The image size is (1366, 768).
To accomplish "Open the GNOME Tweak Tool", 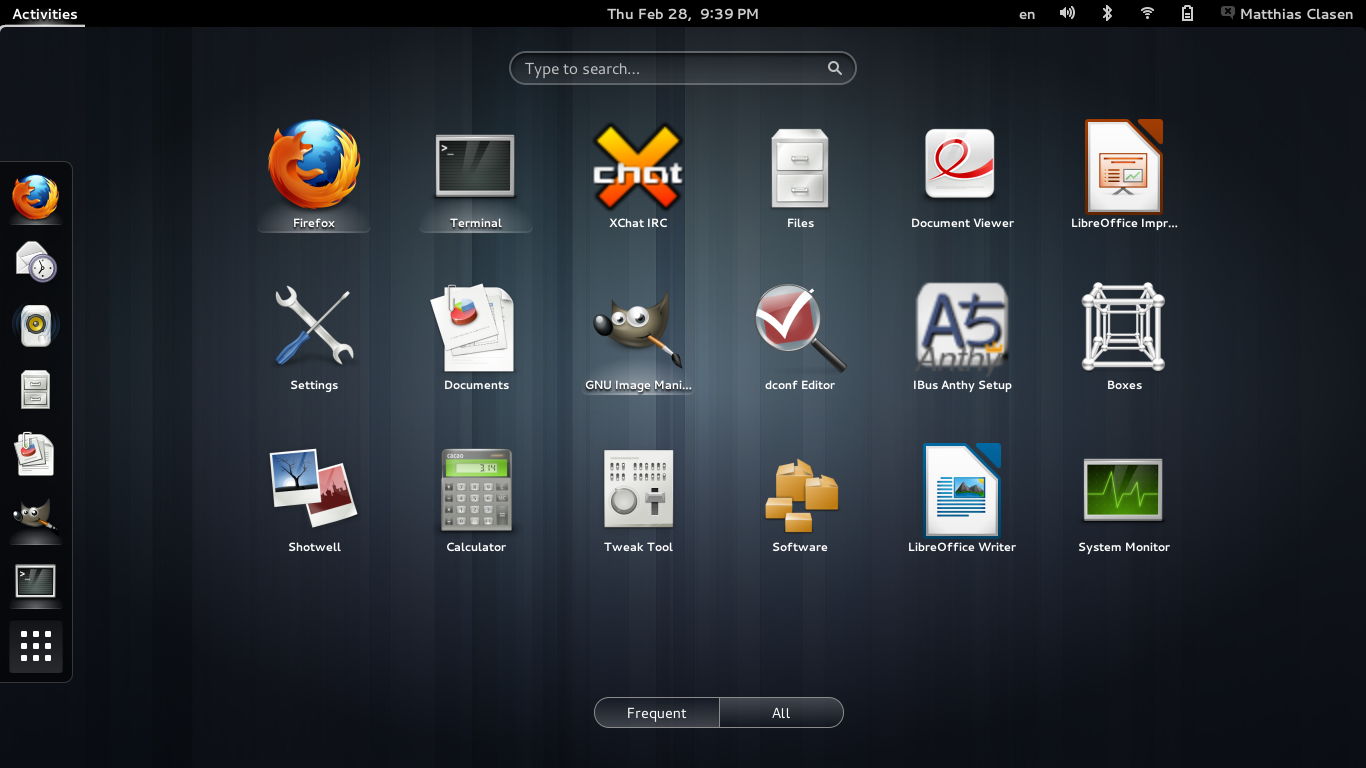I will tap(638, 490).
